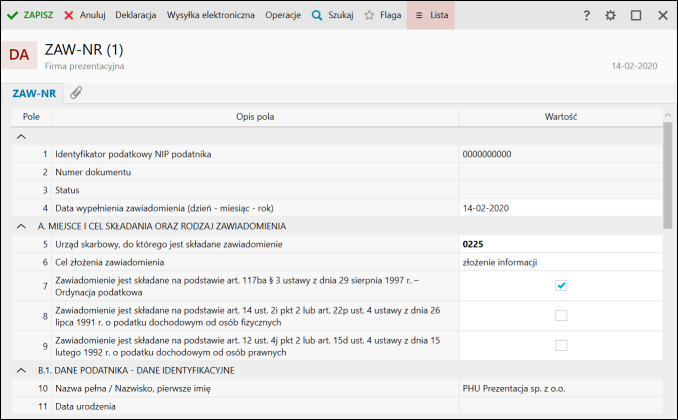This screenshot has width=678, height=420.
Task: Click the vertical scrollbar thumb
Action: 668,175
